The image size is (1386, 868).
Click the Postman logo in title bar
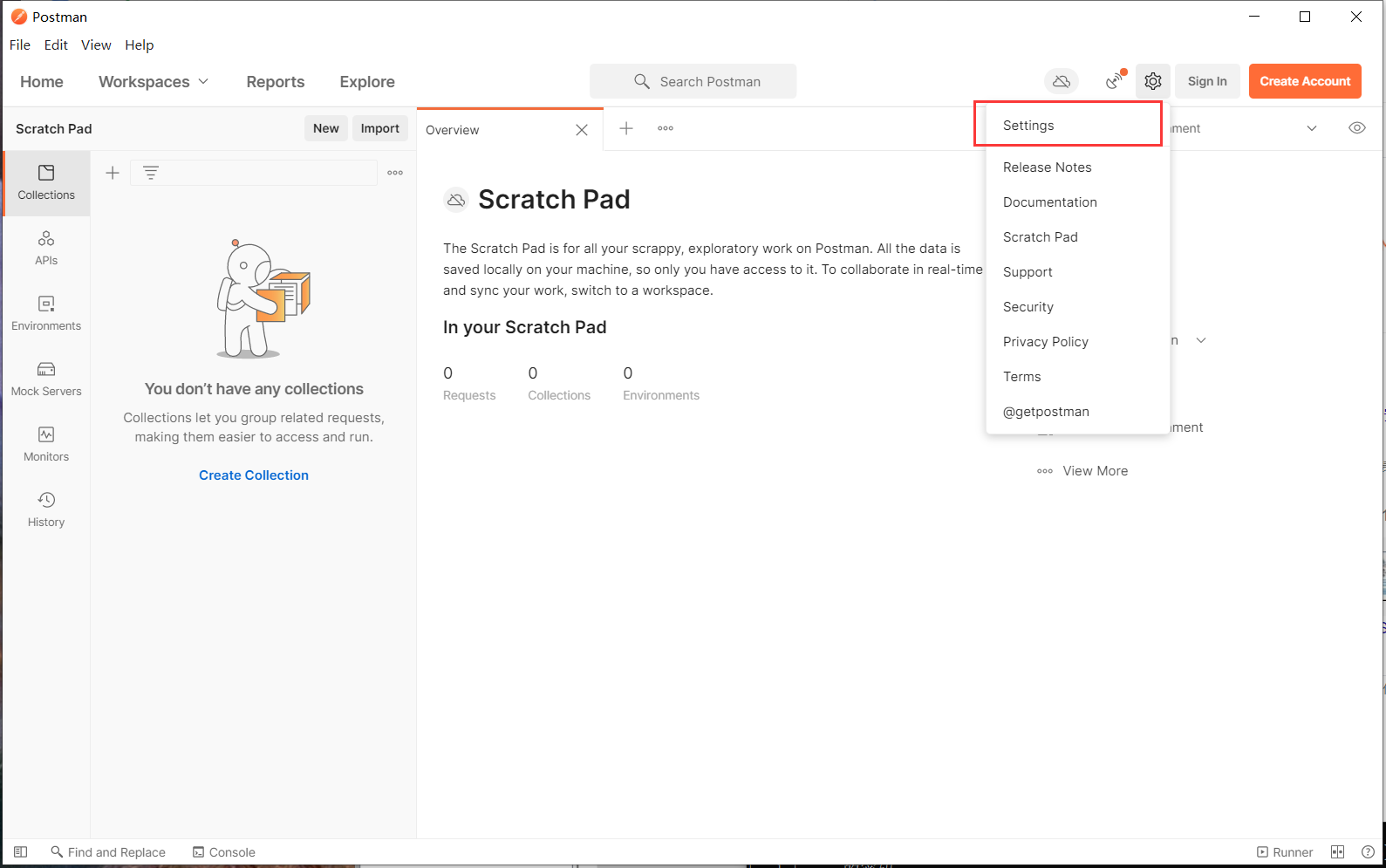pyautogui.click(x=18, y=17)
